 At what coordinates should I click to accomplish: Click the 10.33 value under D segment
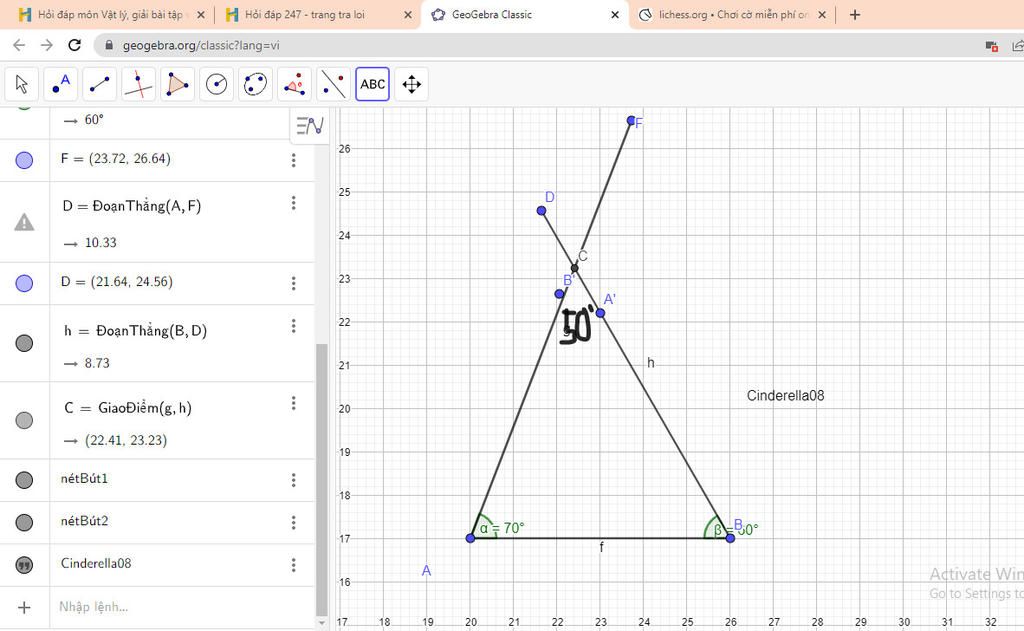[x=101, y=243]
